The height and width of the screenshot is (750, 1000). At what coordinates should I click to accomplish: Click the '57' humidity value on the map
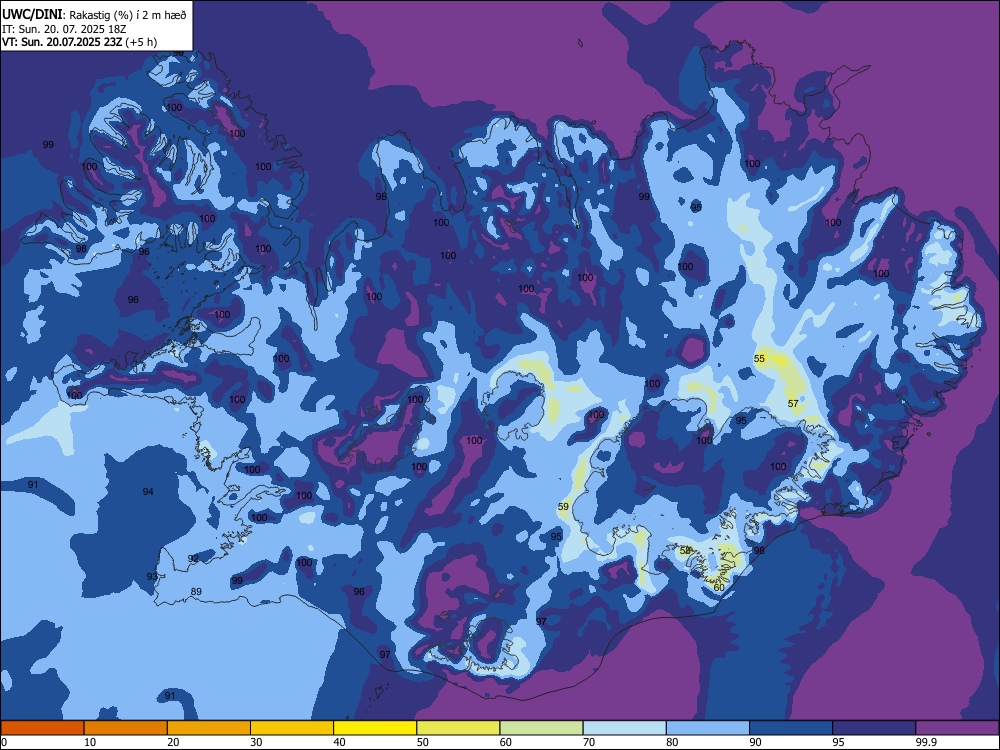point(793,403)
